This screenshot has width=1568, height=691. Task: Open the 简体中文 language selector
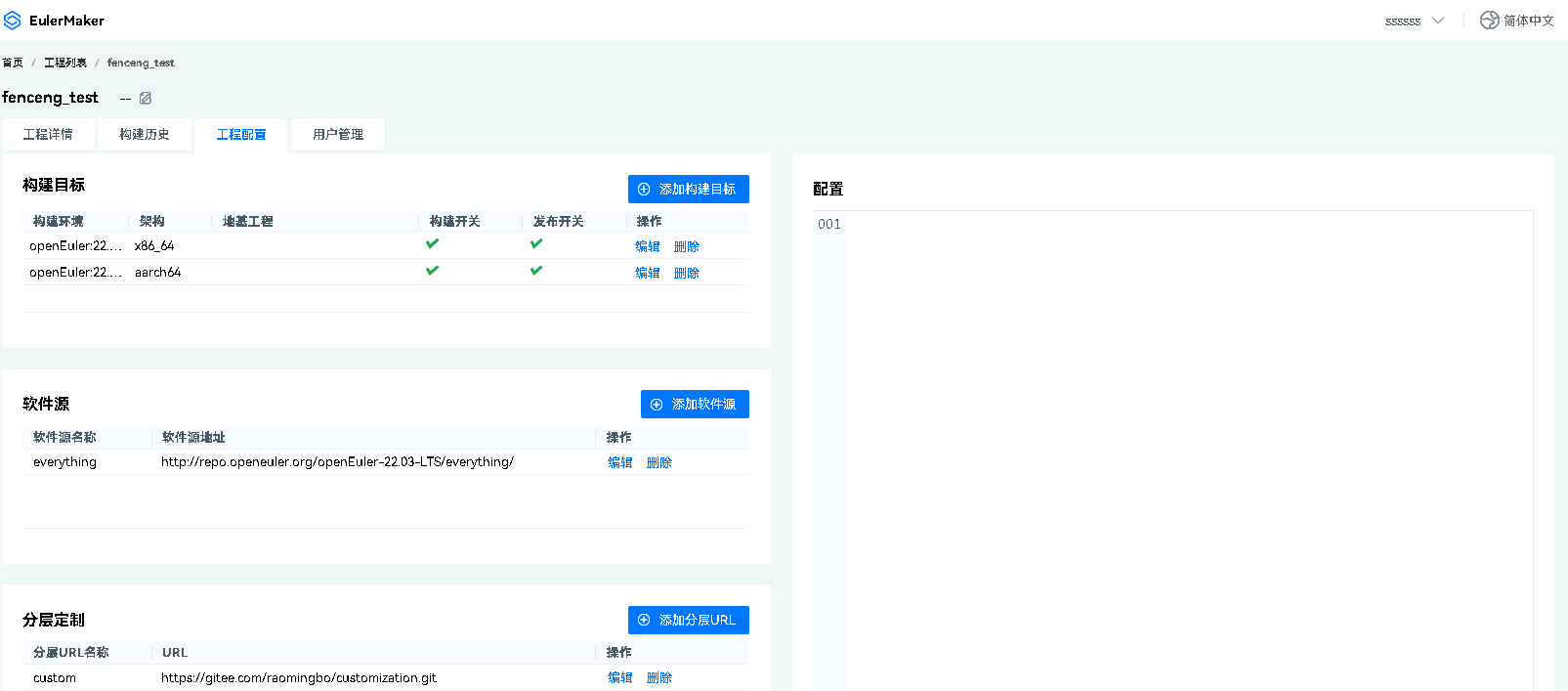(1528, 21)
